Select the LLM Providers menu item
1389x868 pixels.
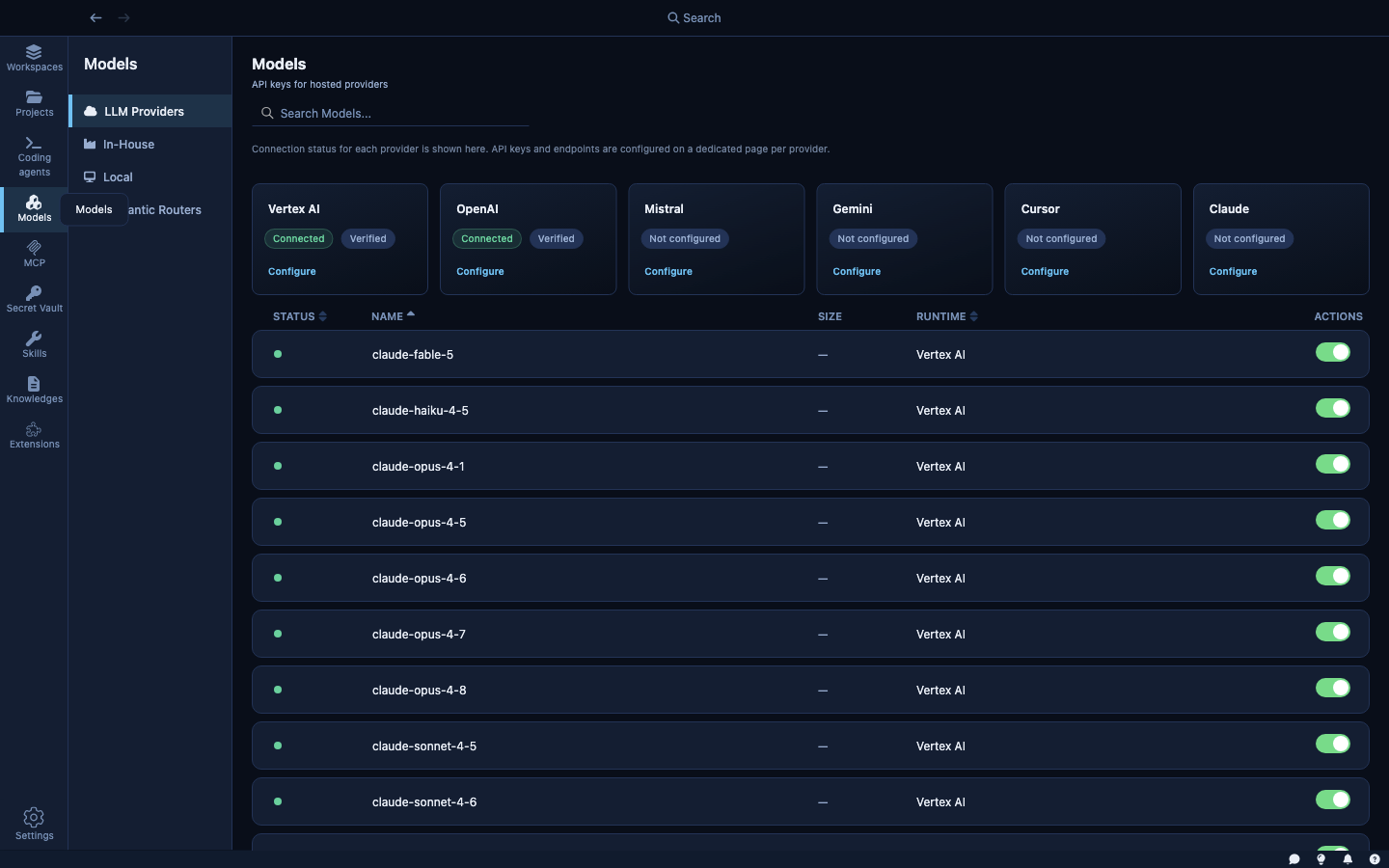pos(150,111)
